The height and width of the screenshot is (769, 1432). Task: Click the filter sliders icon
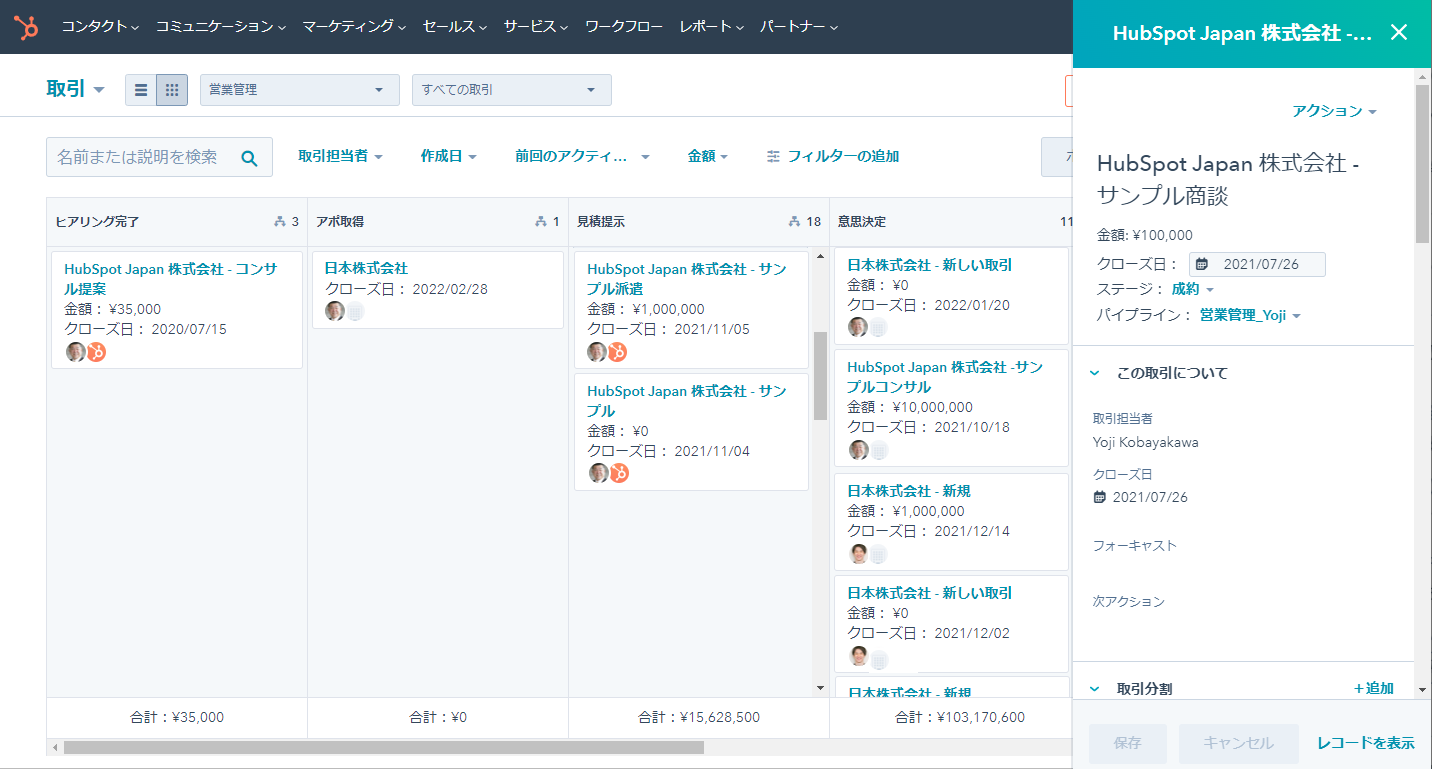[773, 156]
